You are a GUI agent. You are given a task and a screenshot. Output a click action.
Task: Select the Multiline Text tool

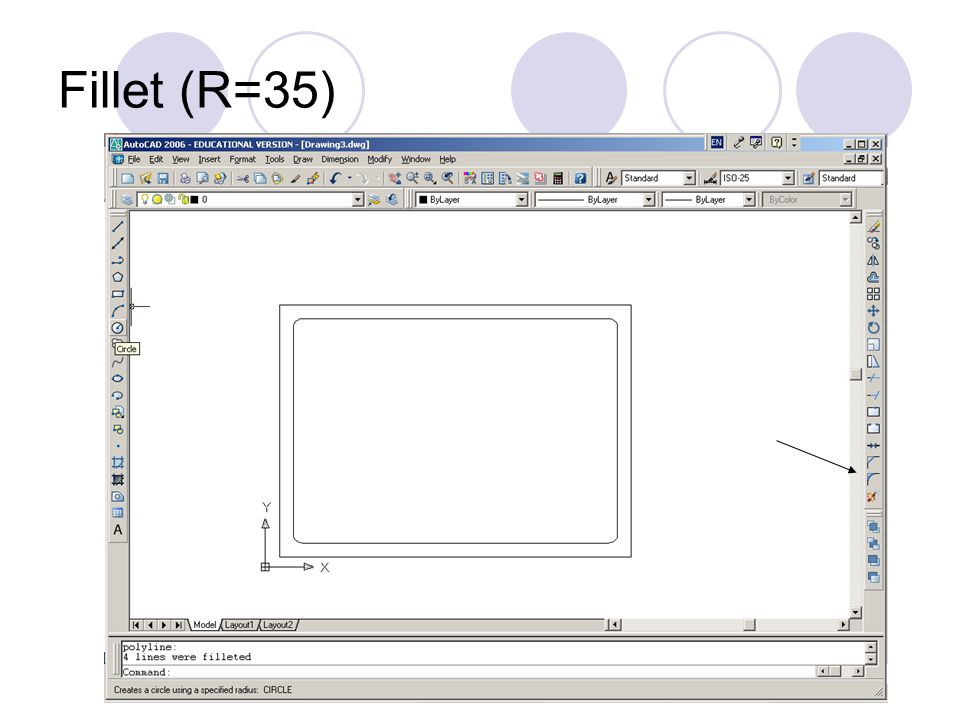(118, 530)
